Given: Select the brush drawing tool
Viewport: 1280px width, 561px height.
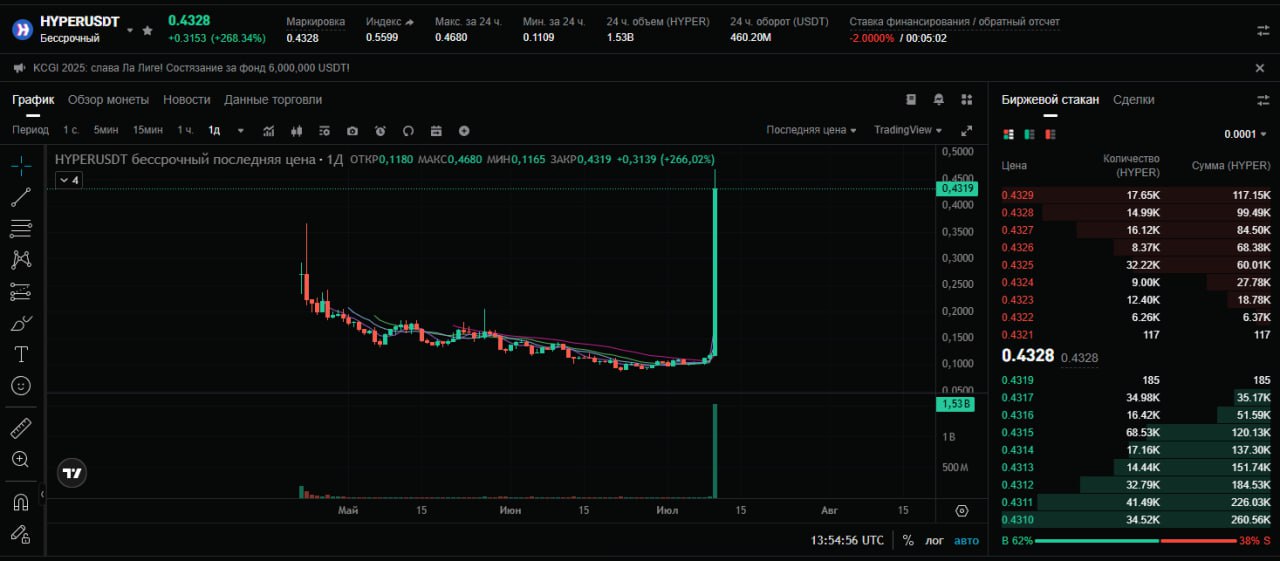Looking at the screenshot, I should (x=21, y=323).
